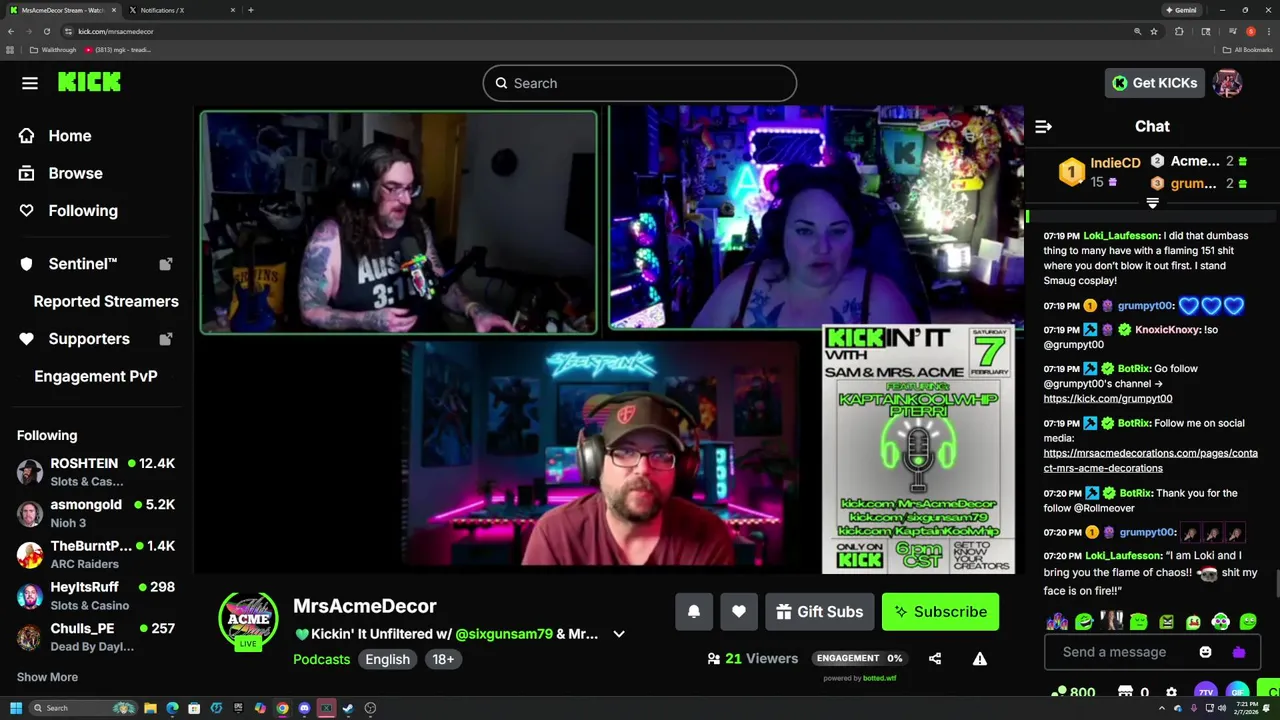Open chat settings gear icon
Screen dimensions: 1280x720
coord(1171,692)
